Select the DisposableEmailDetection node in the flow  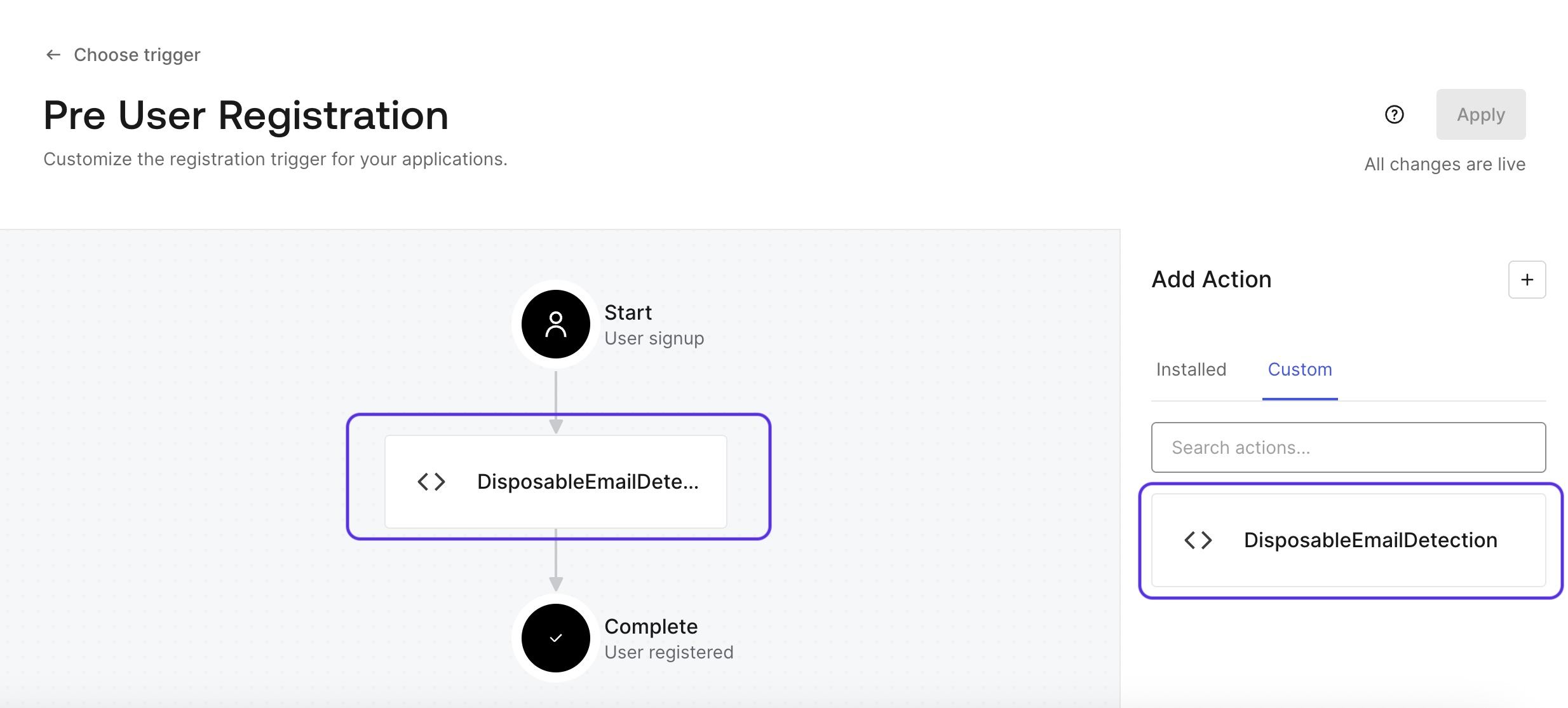pyautogui.click(x=555, y=481)
